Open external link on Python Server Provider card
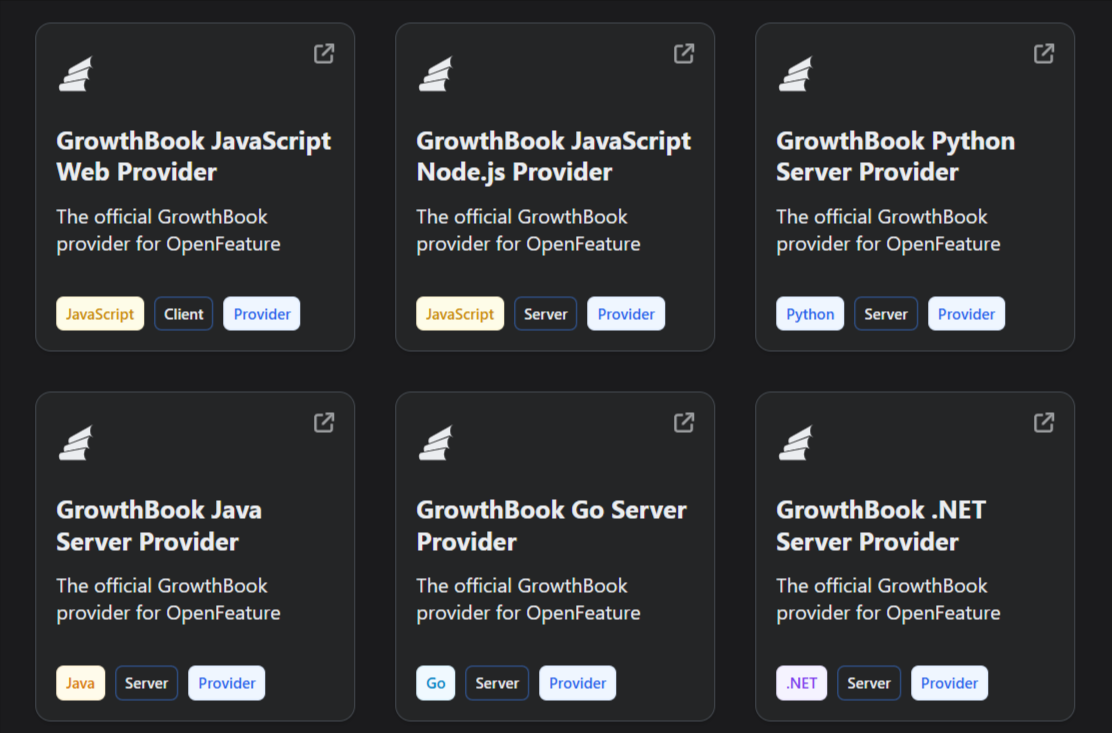Image resolution: width=1112 pixels, height=733 pixels. [1044, 54]
